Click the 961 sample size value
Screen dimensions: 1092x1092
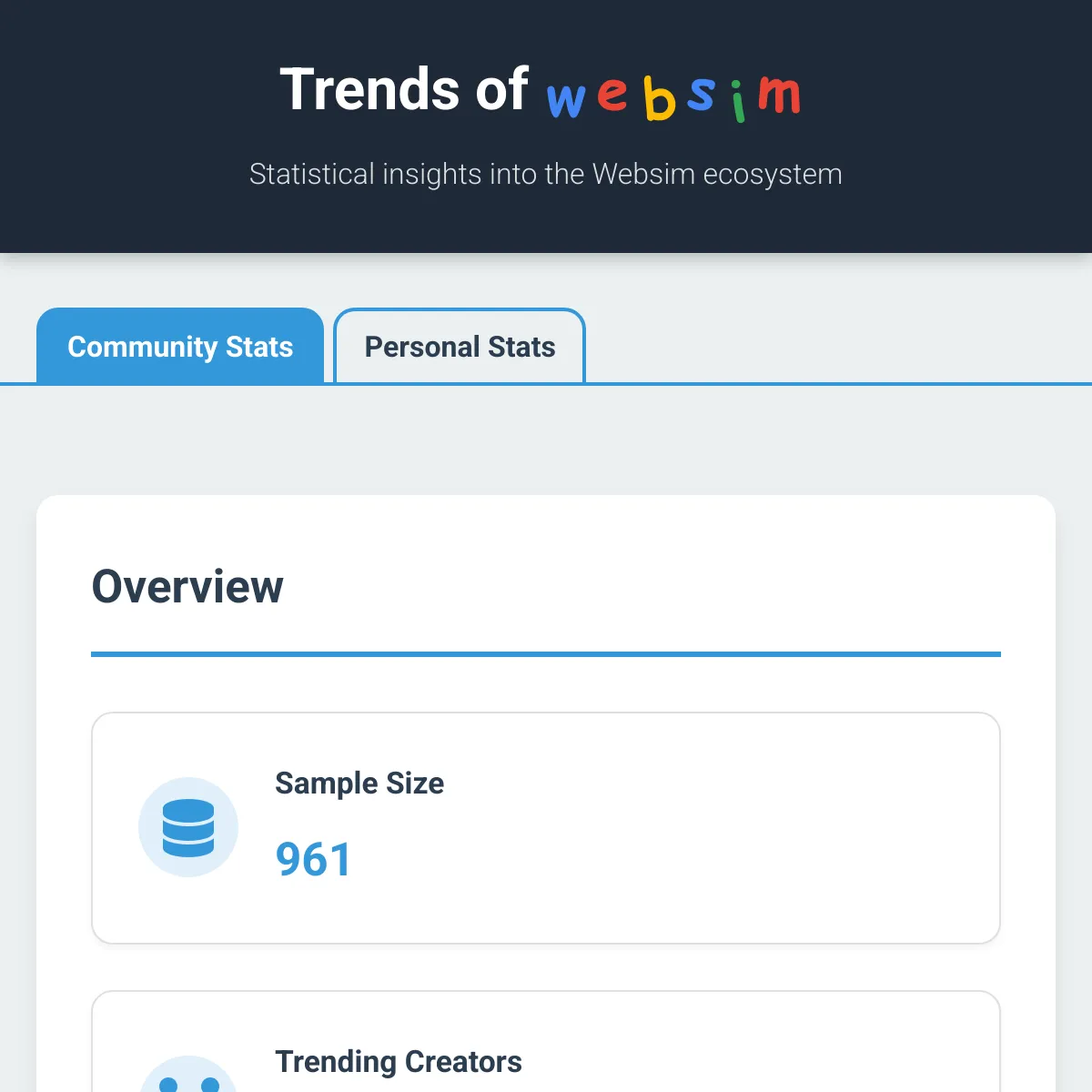(x=313, y=857)
